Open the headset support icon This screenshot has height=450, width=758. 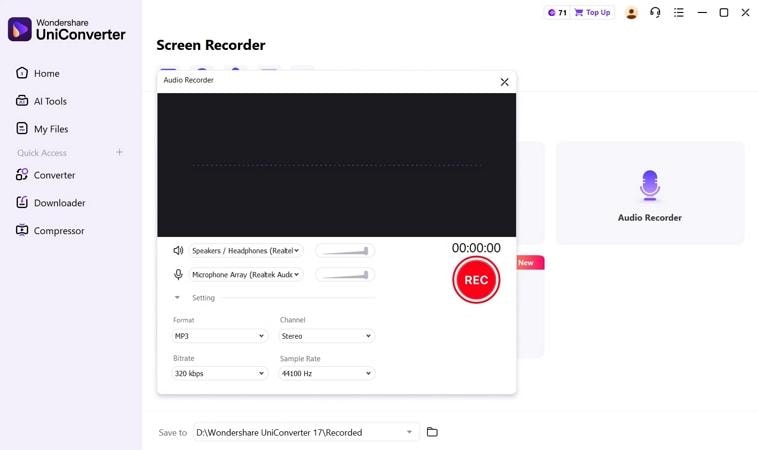655,13
